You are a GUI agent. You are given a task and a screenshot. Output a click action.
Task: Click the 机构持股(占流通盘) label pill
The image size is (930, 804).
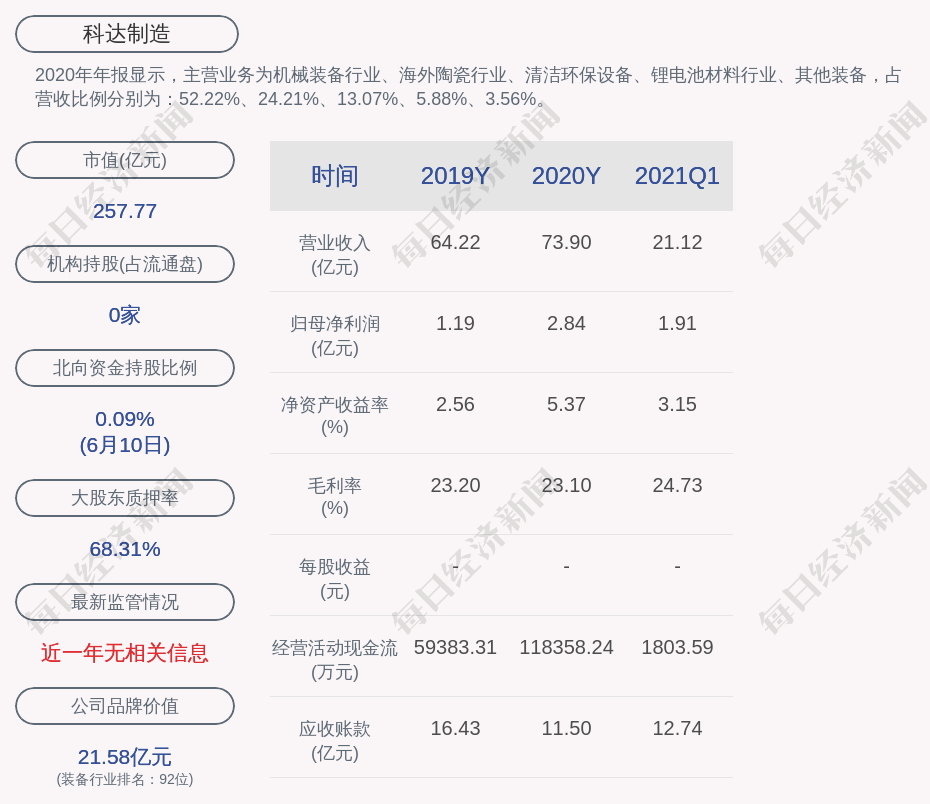(x=125, y=264)
